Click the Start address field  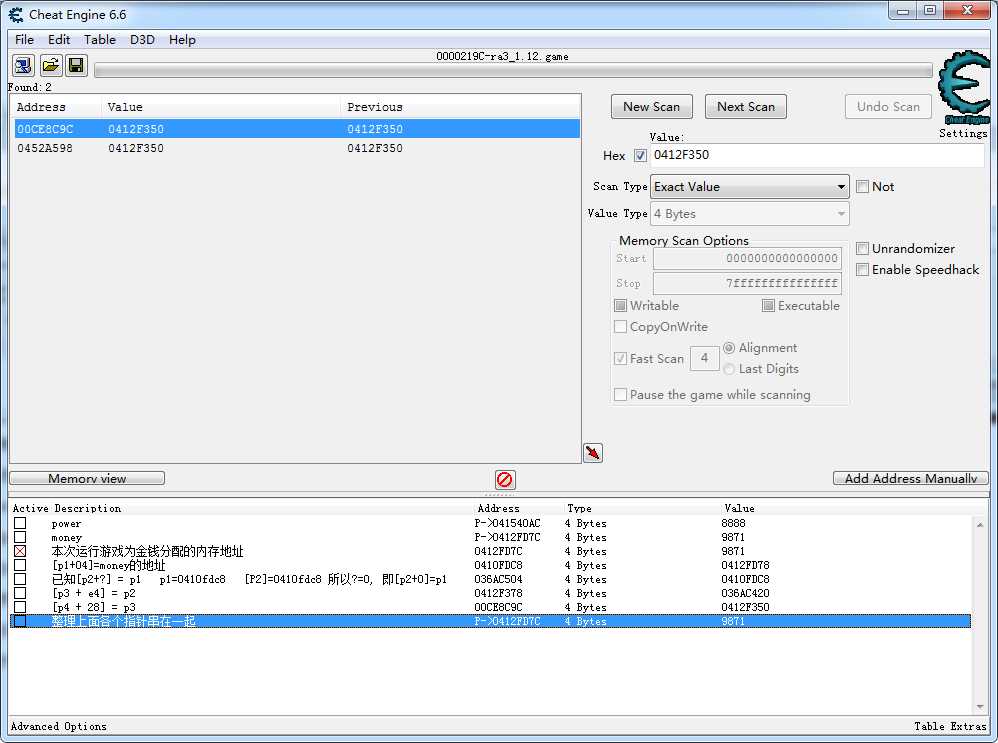pos(747,258)
